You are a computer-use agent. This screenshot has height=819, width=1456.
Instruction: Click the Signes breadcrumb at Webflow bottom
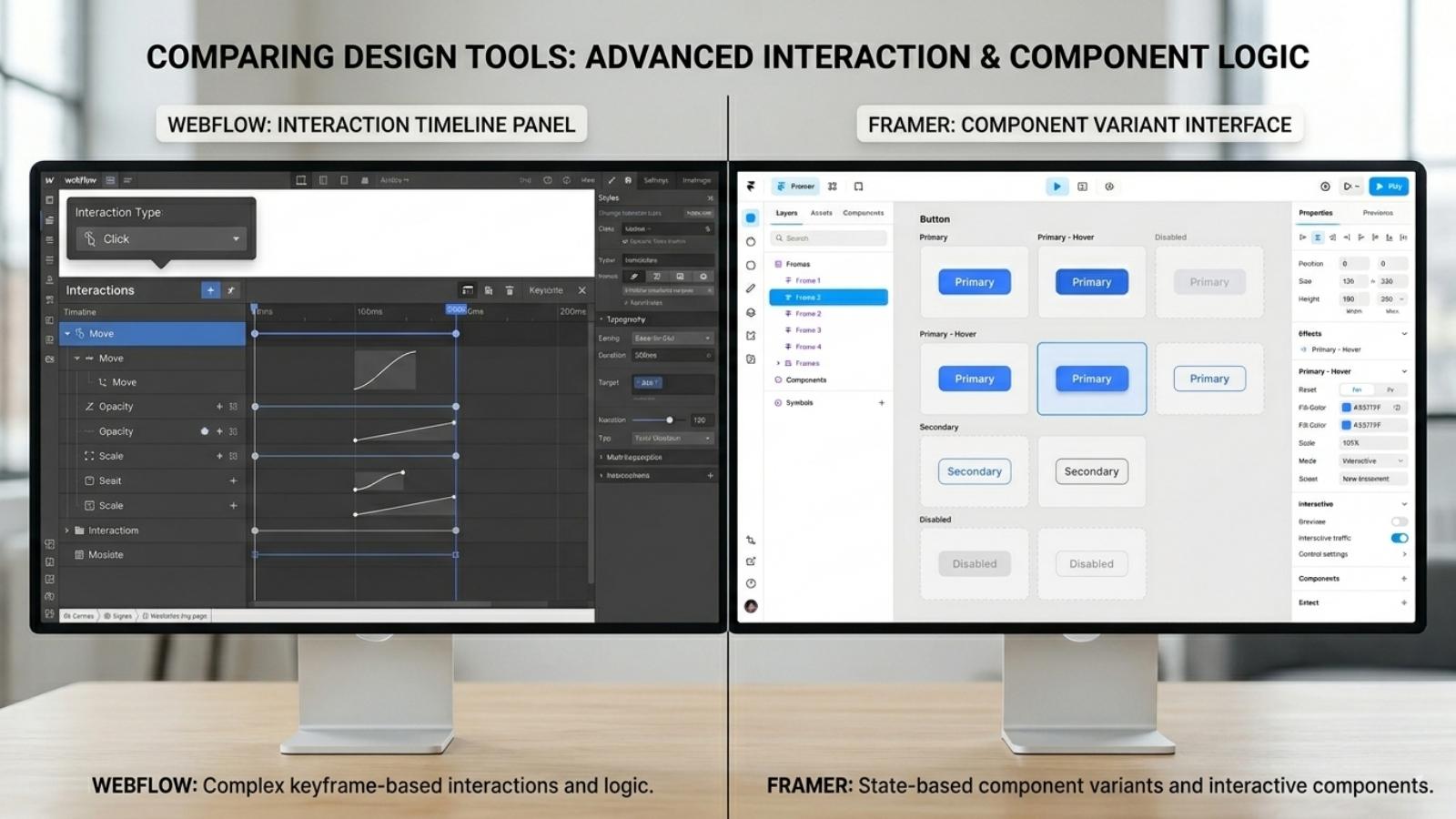pos(117,616)
